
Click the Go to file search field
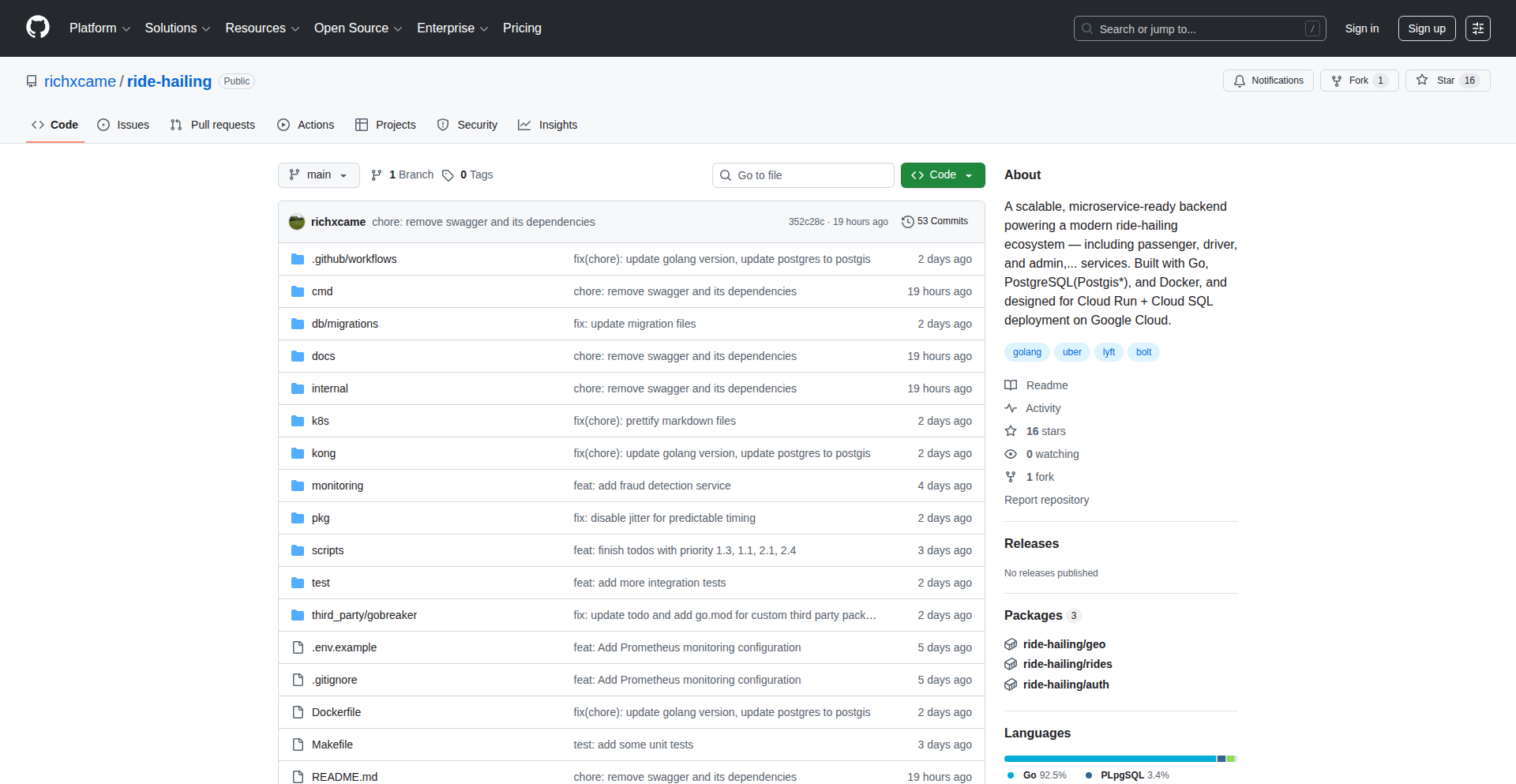803,175
